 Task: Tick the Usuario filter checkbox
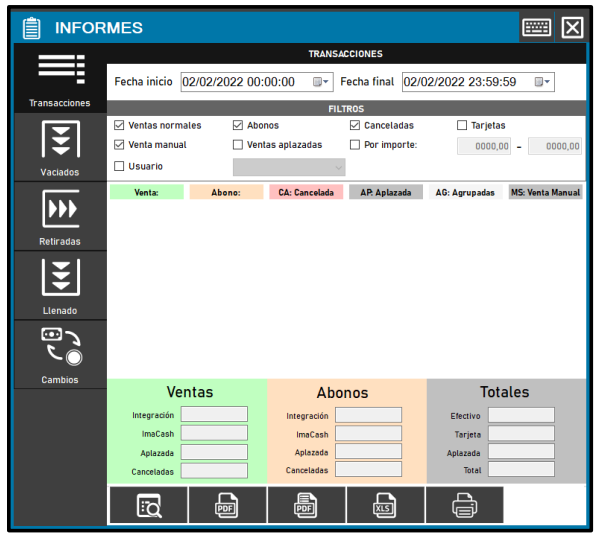[120, 166]
